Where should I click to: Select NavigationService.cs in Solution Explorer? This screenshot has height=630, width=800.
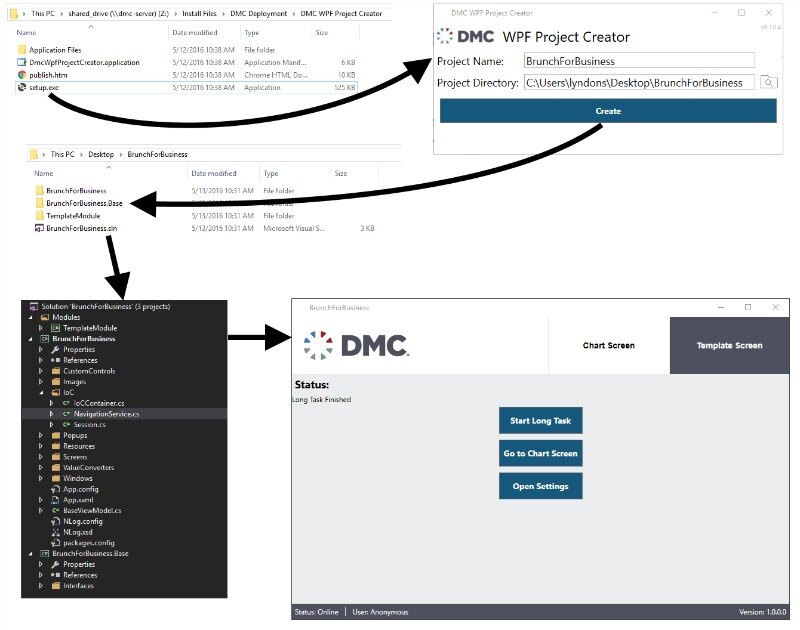tap(106, 414)
